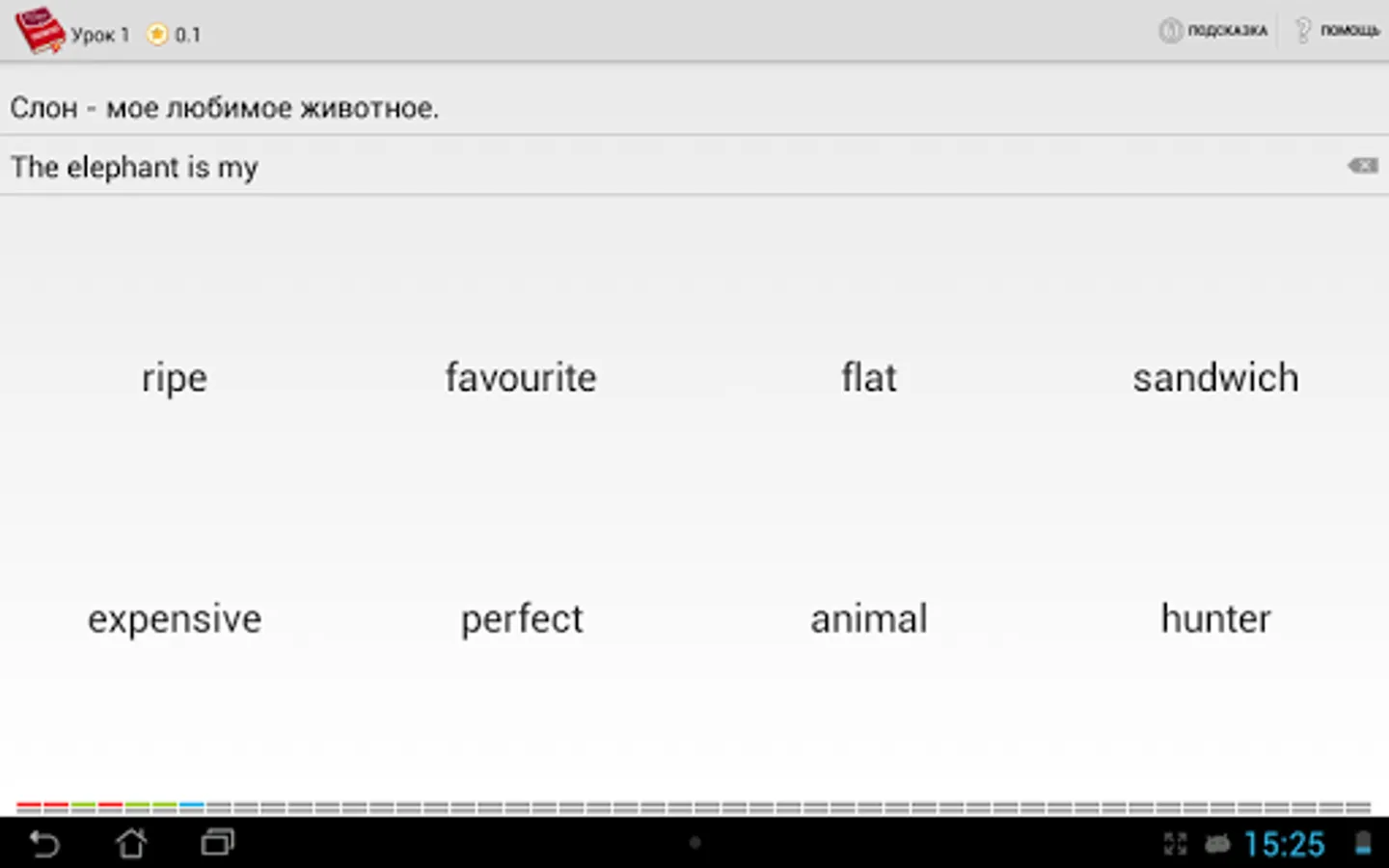Image resolution: width=1389 pixels, height=868 pixels.
Task: Tap the Android back arrow
Action: click(x=44, y=844)
